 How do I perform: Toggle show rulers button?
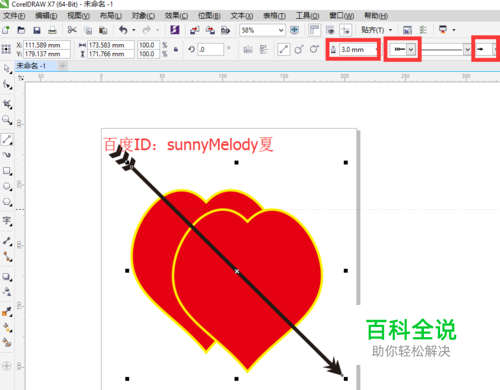tap(314, 30)
